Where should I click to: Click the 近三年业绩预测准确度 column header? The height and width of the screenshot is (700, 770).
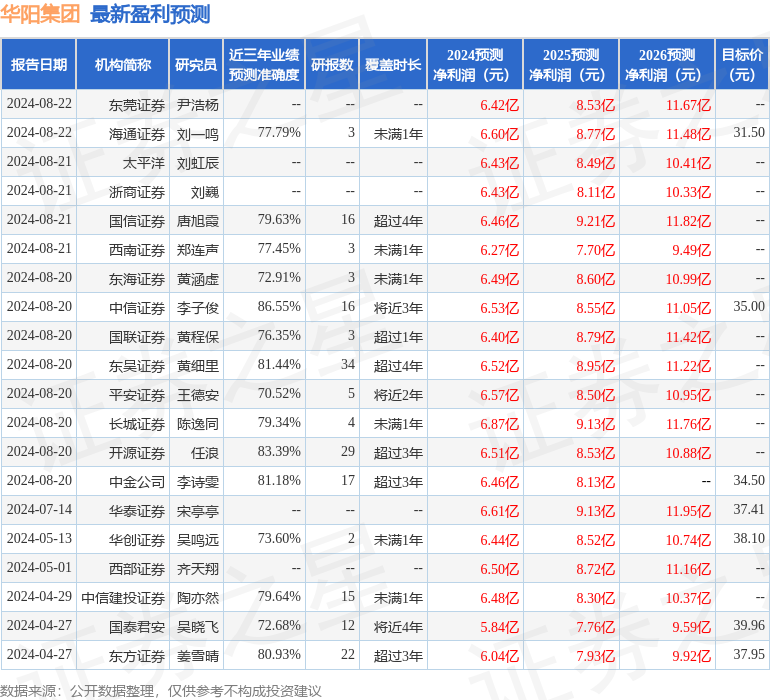[264, 64]
